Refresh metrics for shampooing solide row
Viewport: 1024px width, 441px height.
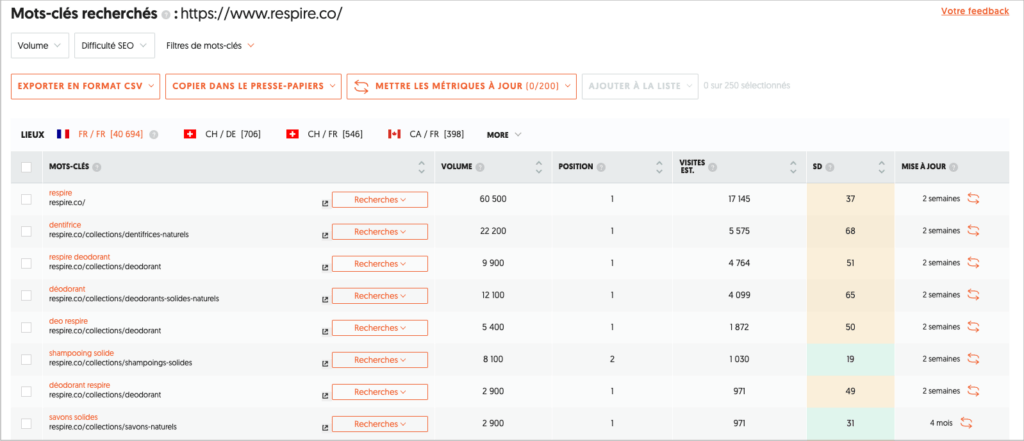[973, 359]
